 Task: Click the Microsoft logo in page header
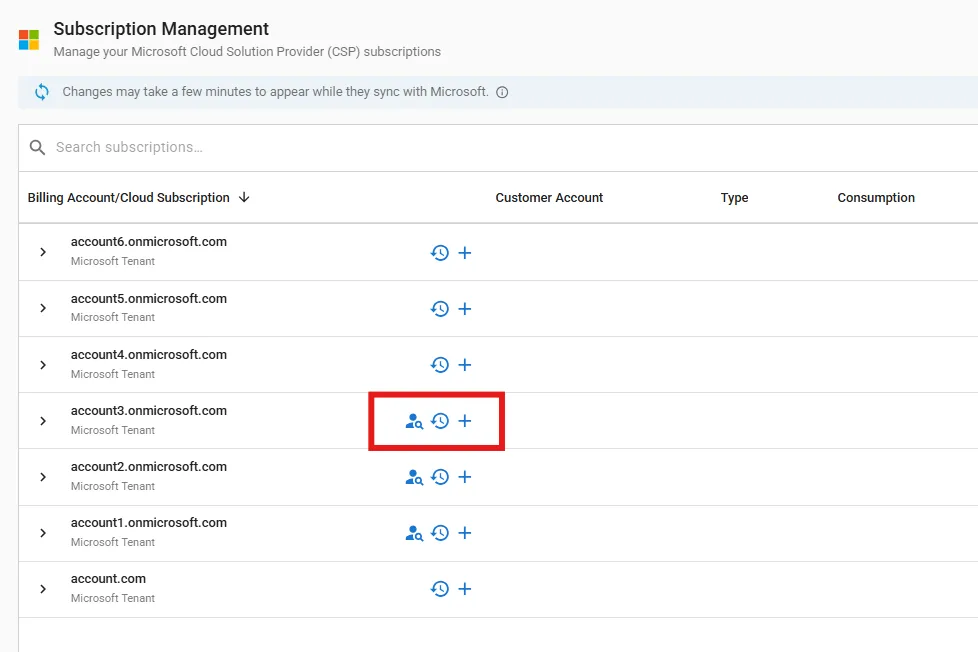click(29, 39)
